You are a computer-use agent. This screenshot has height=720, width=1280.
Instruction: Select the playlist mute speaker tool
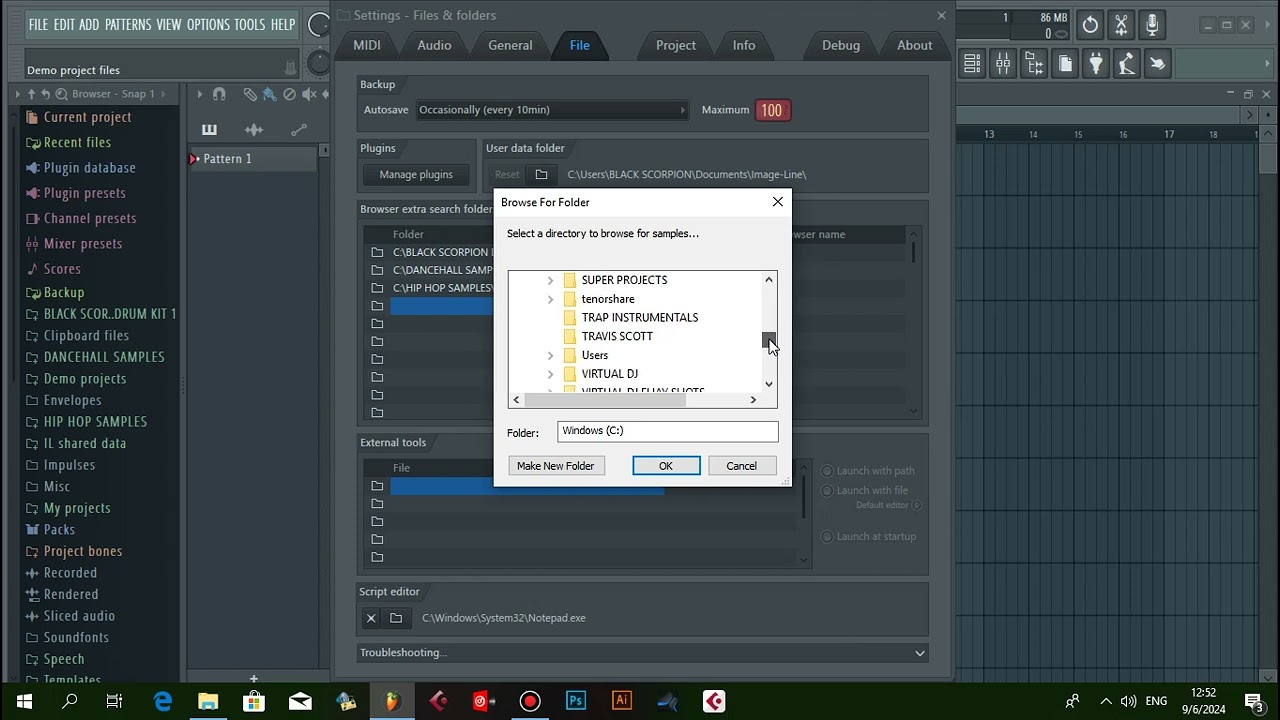(309, 94)
